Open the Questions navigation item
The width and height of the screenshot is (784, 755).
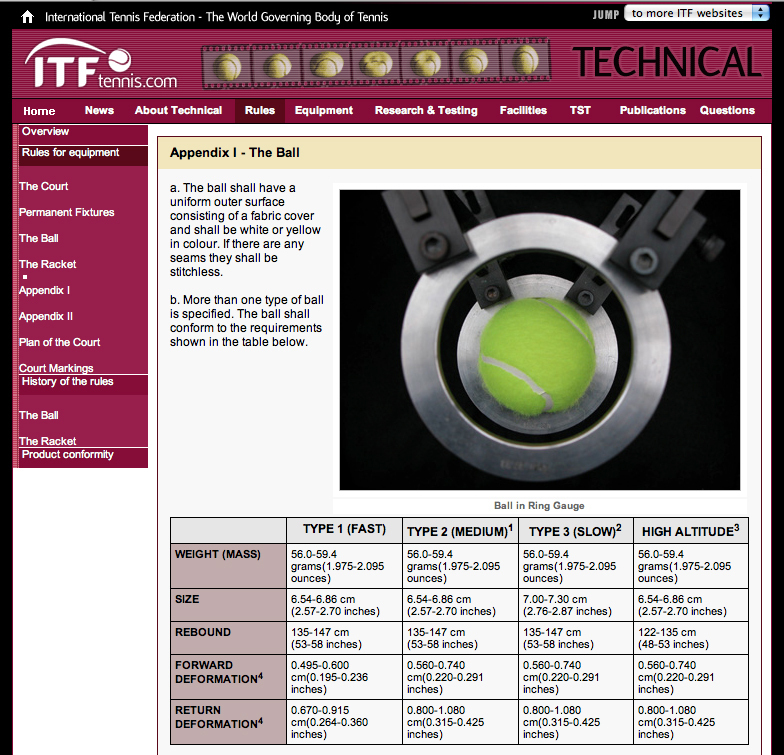coord(727,110)
